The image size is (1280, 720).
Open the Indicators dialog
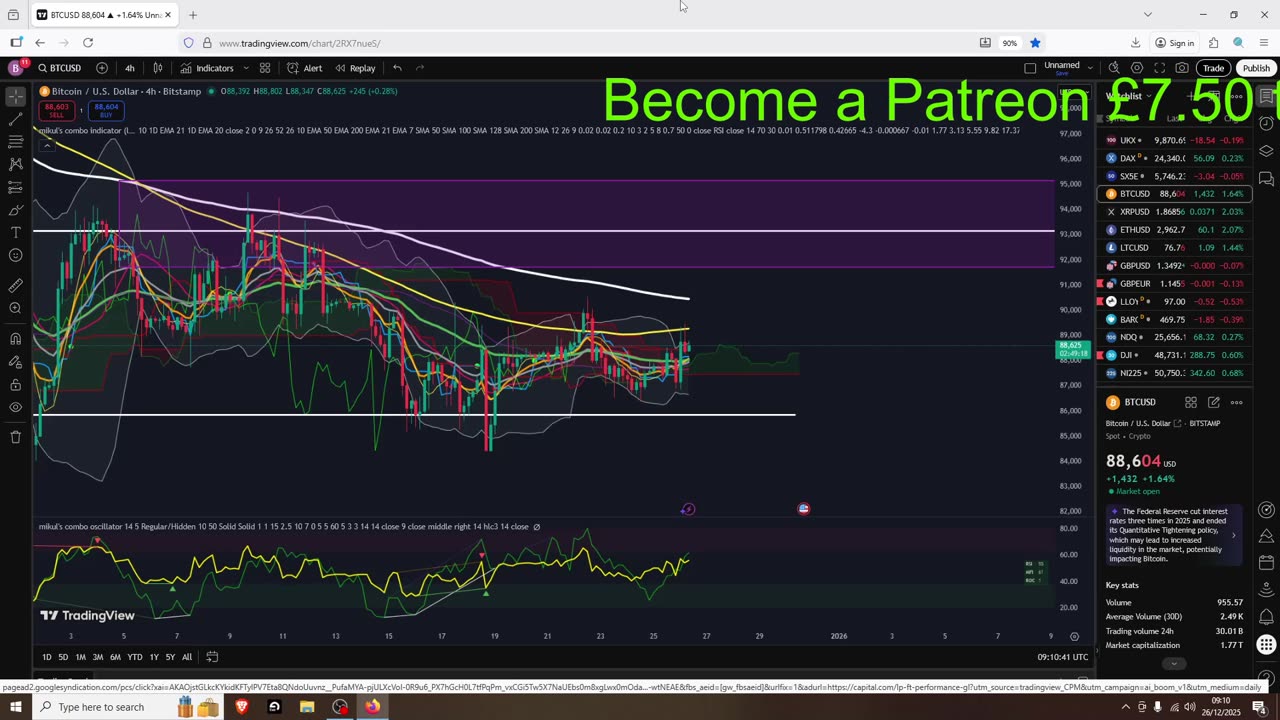point(207,68)
